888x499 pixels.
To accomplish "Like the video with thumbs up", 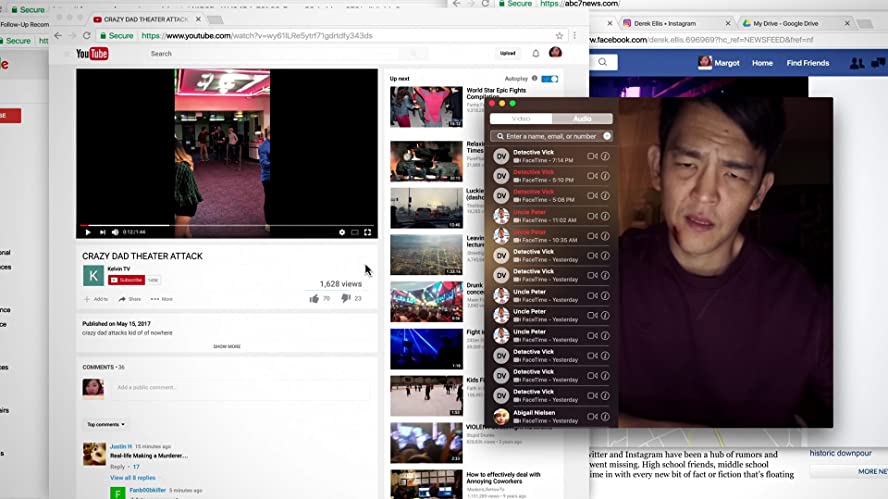I will click(x=314, y=298).
